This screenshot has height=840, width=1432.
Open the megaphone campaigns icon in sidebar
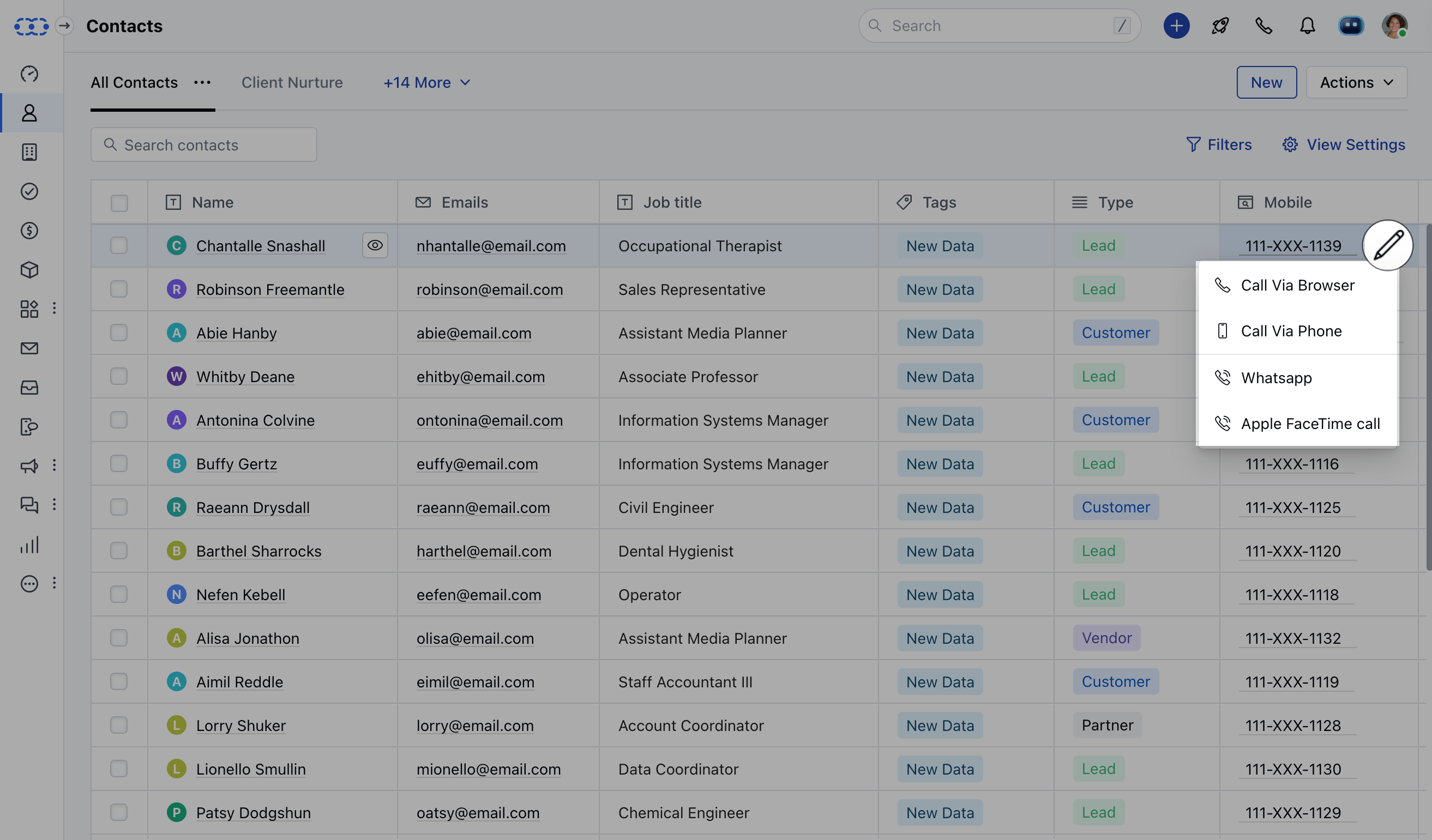pyautogui.click(x=29, y=466)
